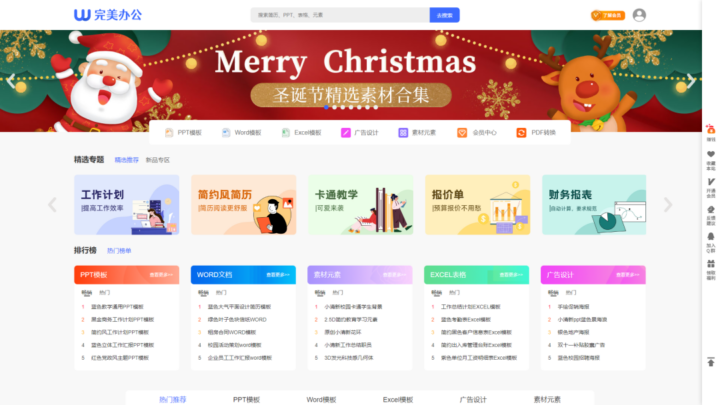Show previous banner with left arrow

click(x=12, y=82)
